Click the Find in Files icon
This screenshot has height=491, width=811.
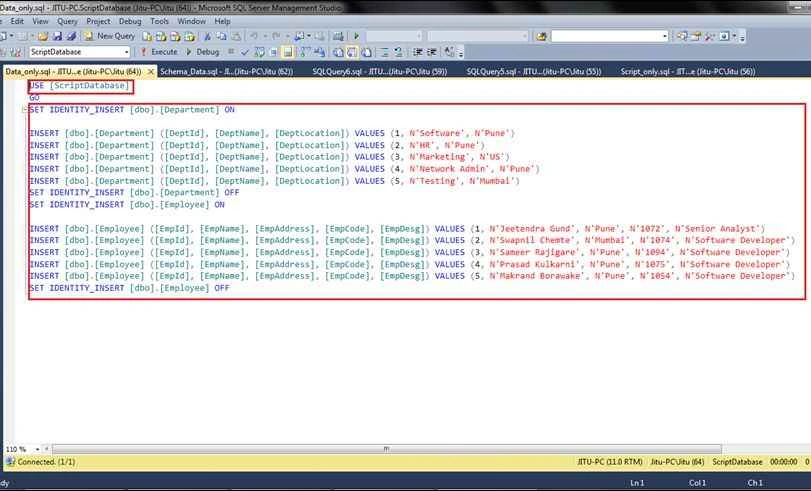[542, 36]
